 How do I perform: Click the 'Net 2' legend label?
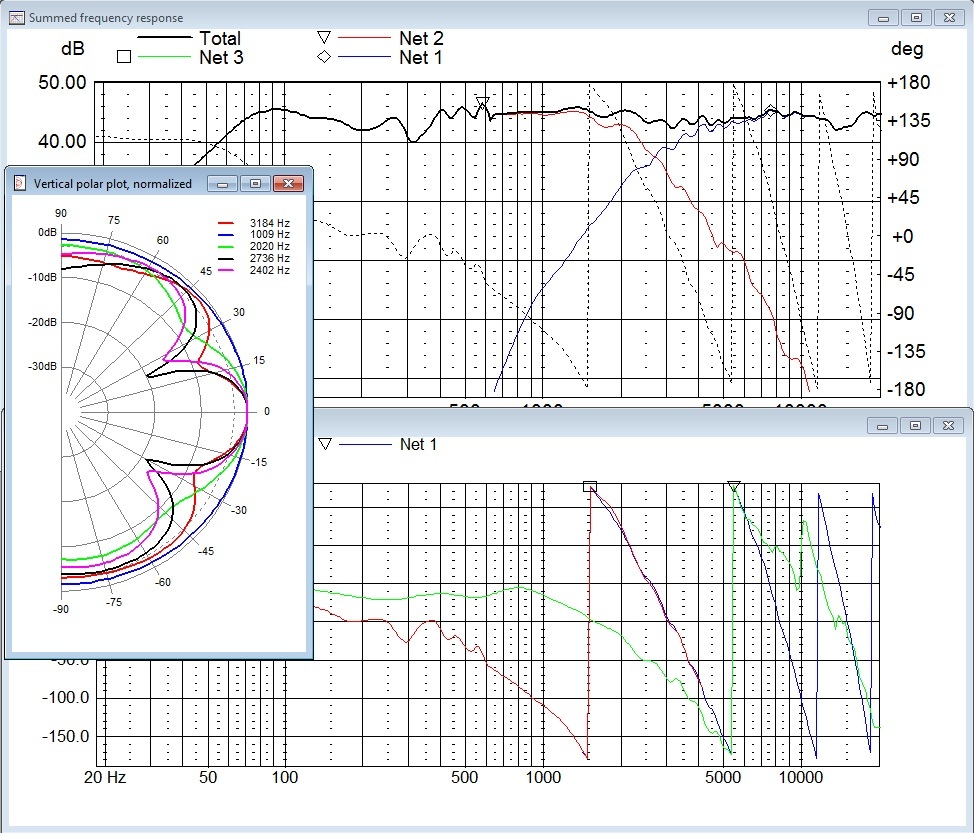tap(421, 38)
